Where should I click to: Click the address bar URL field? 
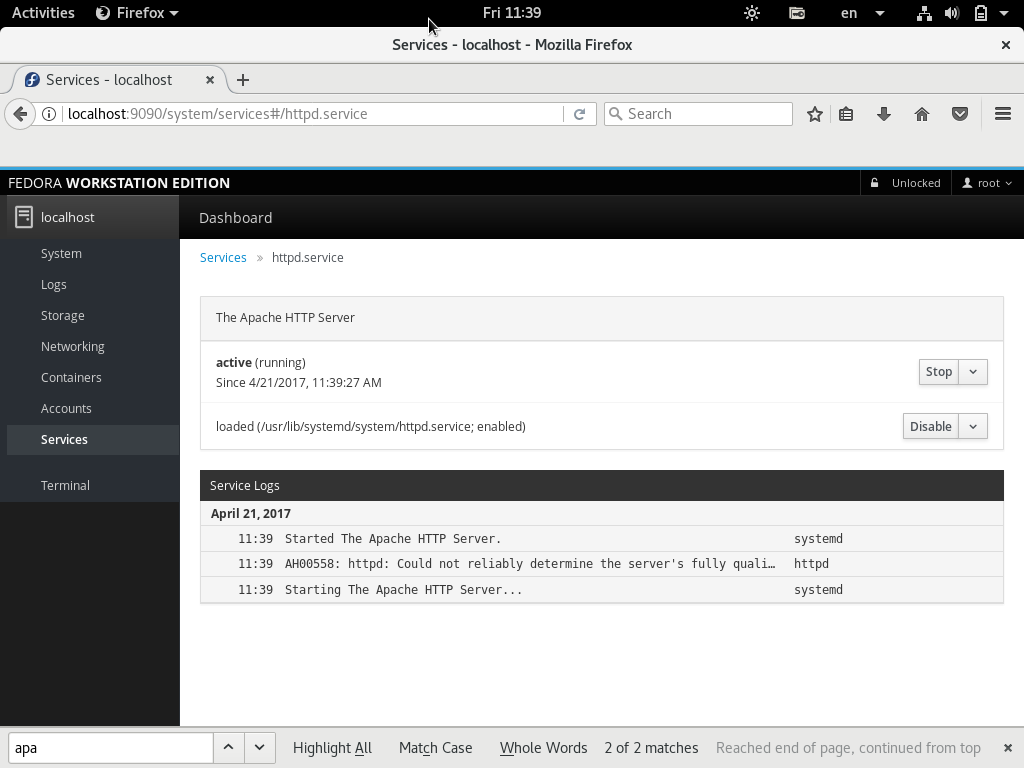tap(312, 114)
